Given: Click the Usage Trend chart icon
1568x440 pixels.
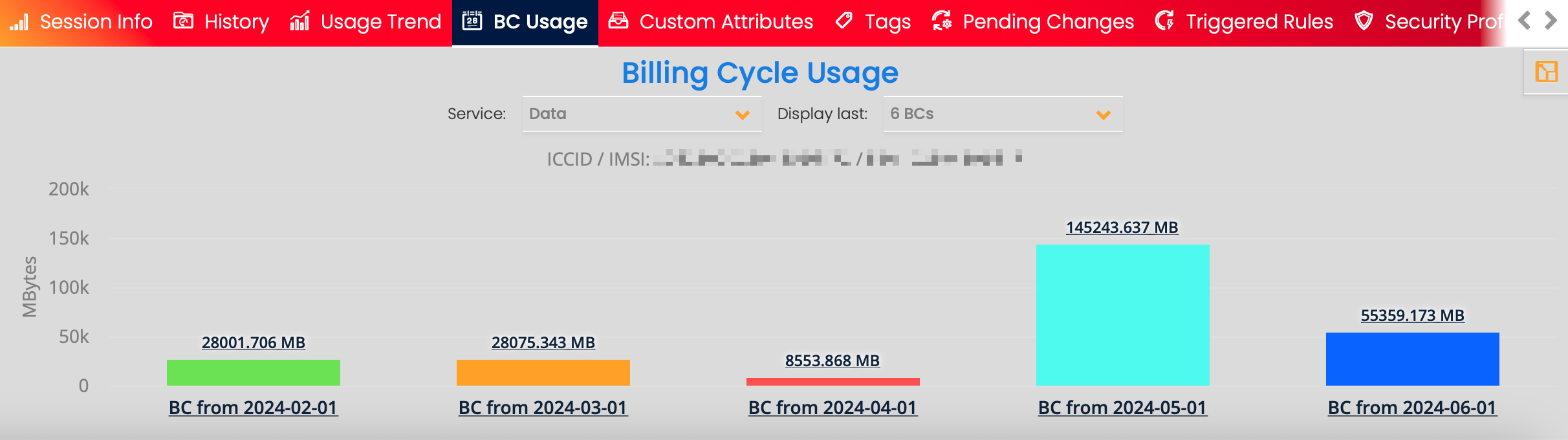Looking at the screenshot, I should [x=299, y=21].
